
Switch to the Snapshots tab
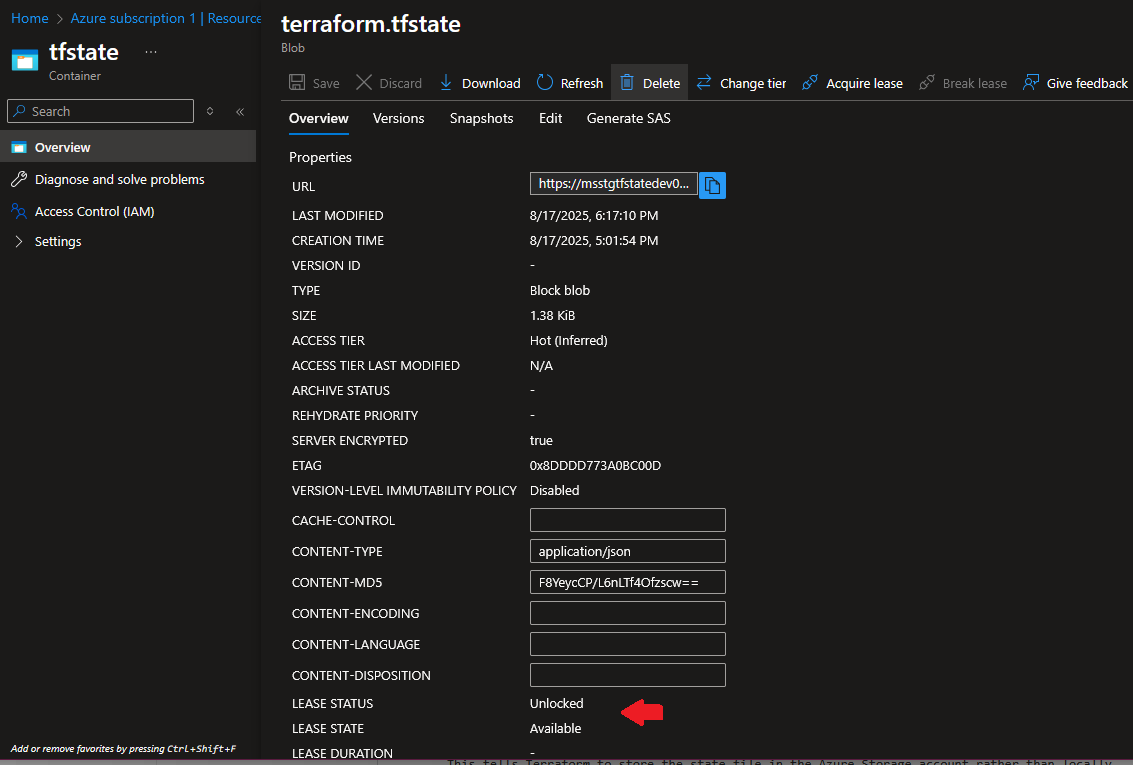coord(481,118)
